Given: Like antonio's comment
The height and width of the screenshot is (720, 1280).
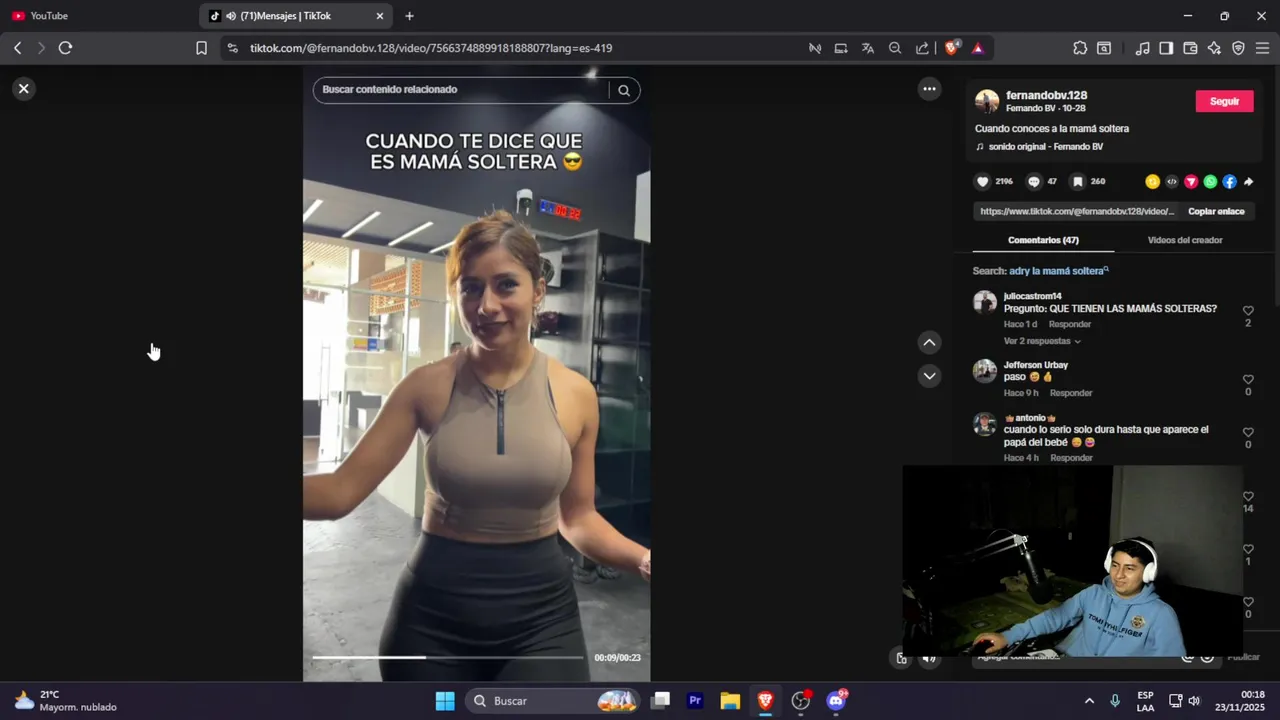Looking at the screenshot, I should [1248, 433].
